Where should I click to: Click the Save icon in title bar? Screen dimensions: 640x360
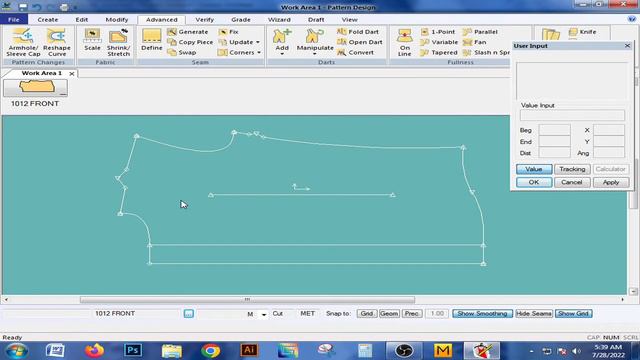click(x=23, y=7)
